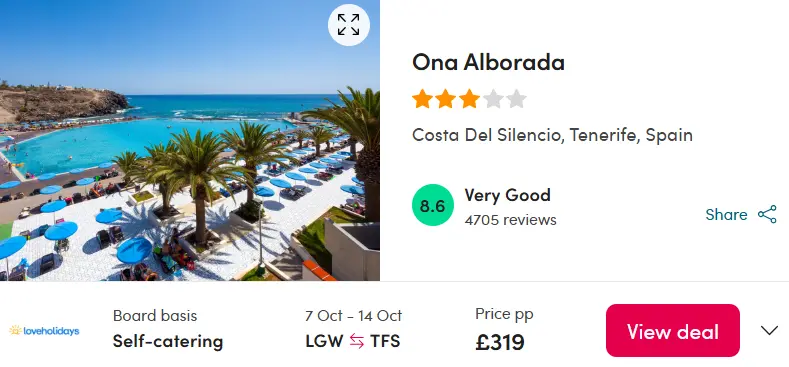Click the fourth grey rating star

(x=493, y=99)
